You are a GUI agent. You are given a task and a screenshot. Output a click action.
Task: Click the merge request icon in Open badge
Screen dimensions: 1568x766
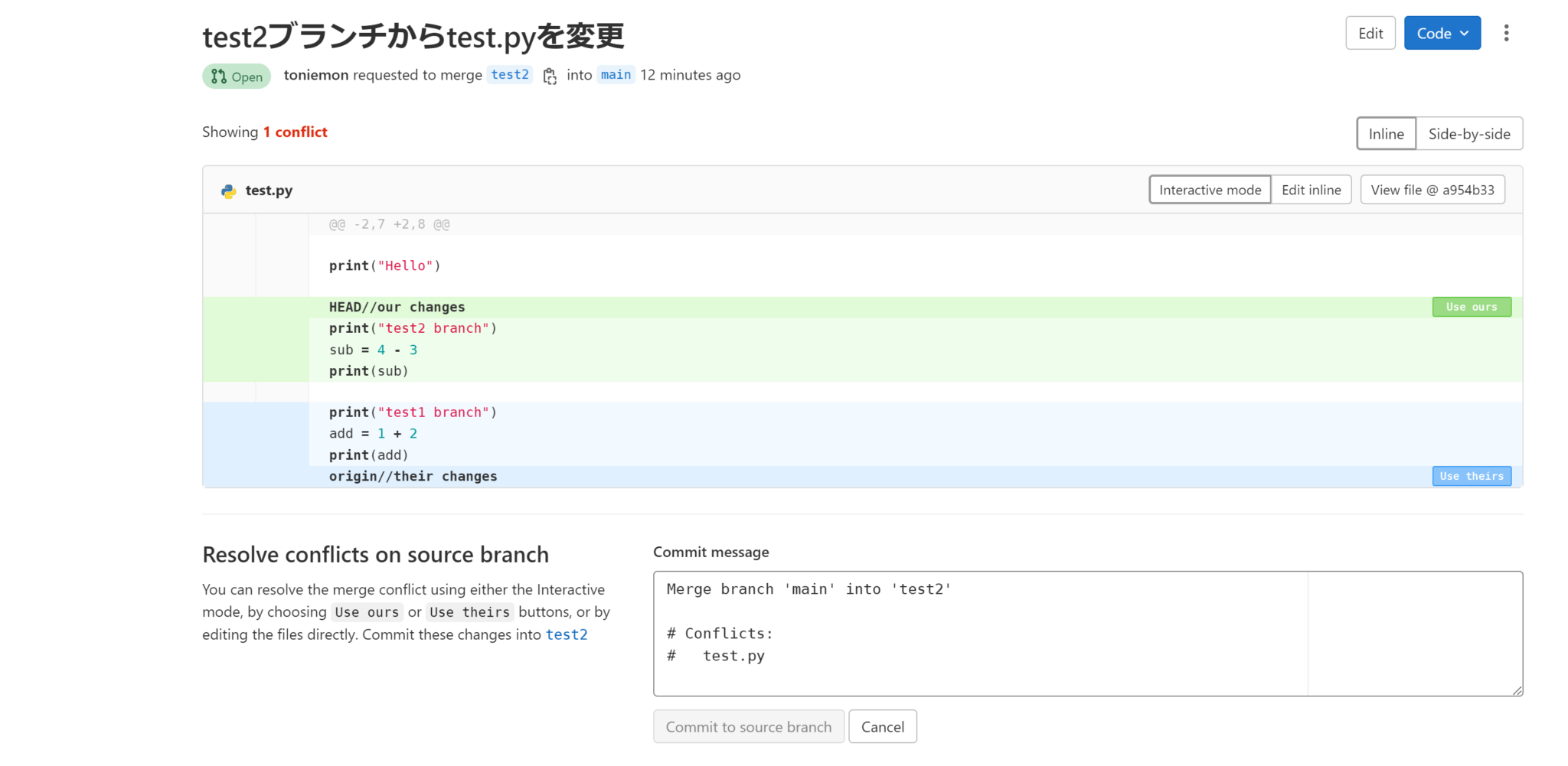pos(217,76)
